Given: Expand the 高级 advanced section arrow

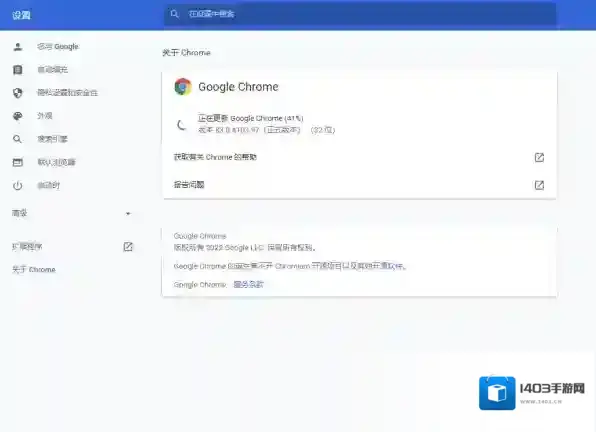Looking at the screenshot, I should [128, 214].
